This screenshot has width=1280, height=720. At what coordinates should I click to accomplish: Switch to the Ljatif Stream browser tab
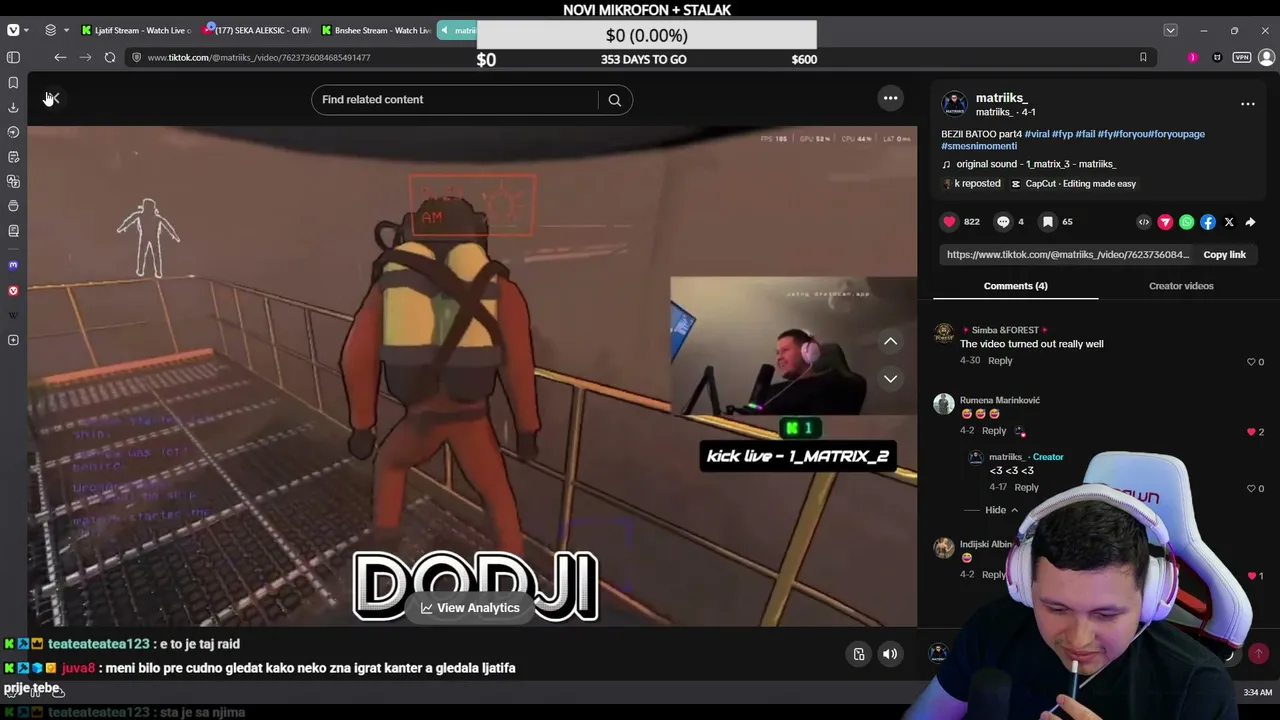pos(135,31)
